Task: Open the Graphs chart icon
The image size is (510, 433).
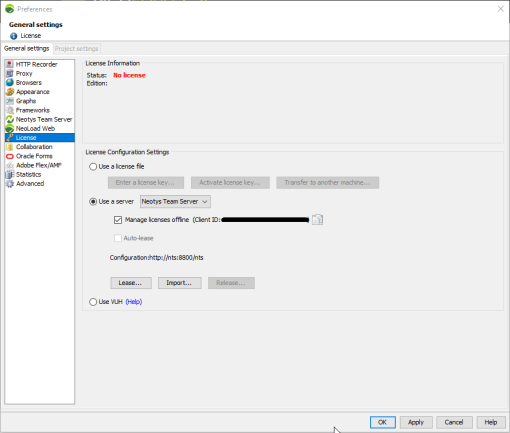Action: coord(10,101)
